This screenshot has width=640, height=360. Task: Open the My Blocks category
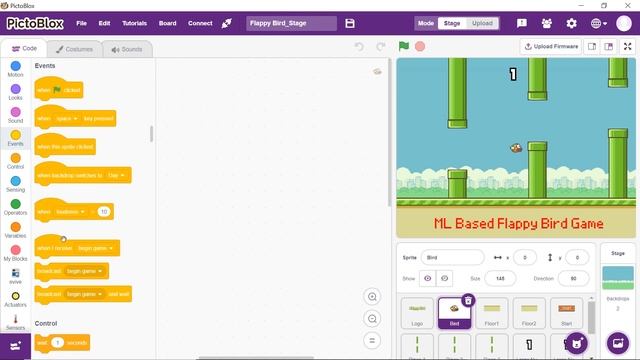tap(16, 253)
